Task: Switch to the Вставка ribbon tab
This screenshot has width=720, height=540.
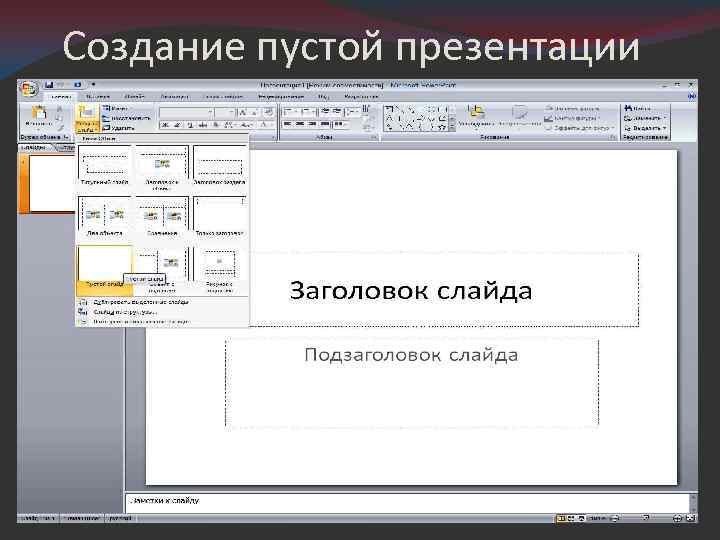Action: [x=98, y=97]
